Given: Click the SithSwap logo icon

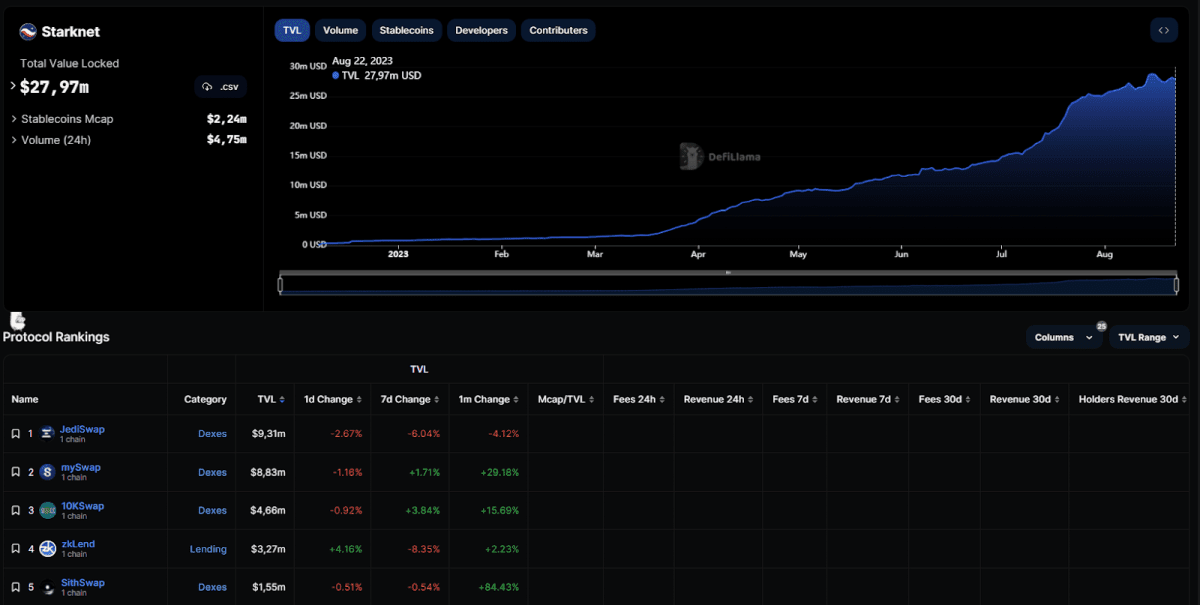Looking at the screenshot, I should click(x=47, y=587).
